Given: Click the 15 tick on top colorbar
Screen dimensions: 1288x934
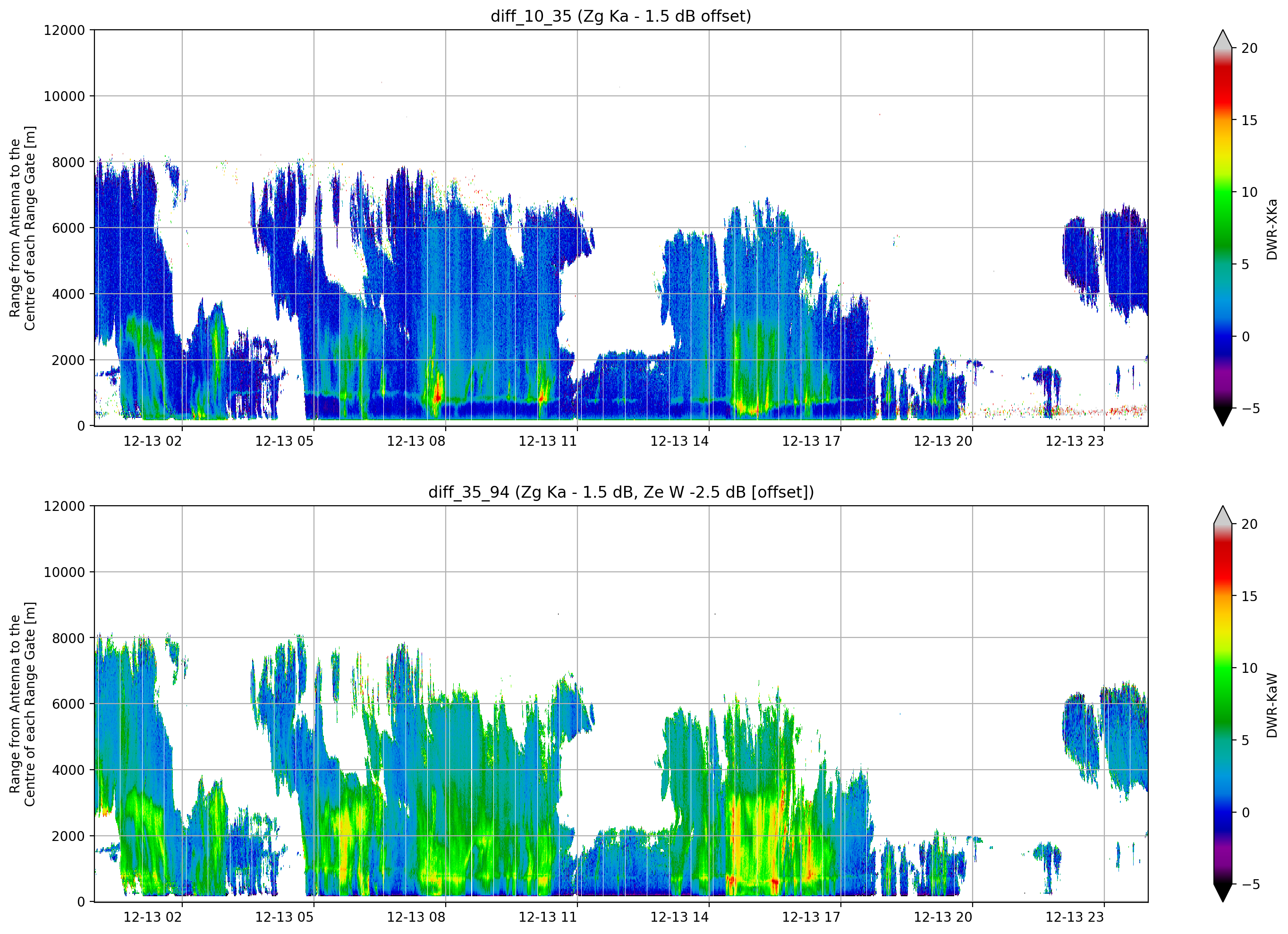Looking at the screenshot, I should tap(1249, 120).
